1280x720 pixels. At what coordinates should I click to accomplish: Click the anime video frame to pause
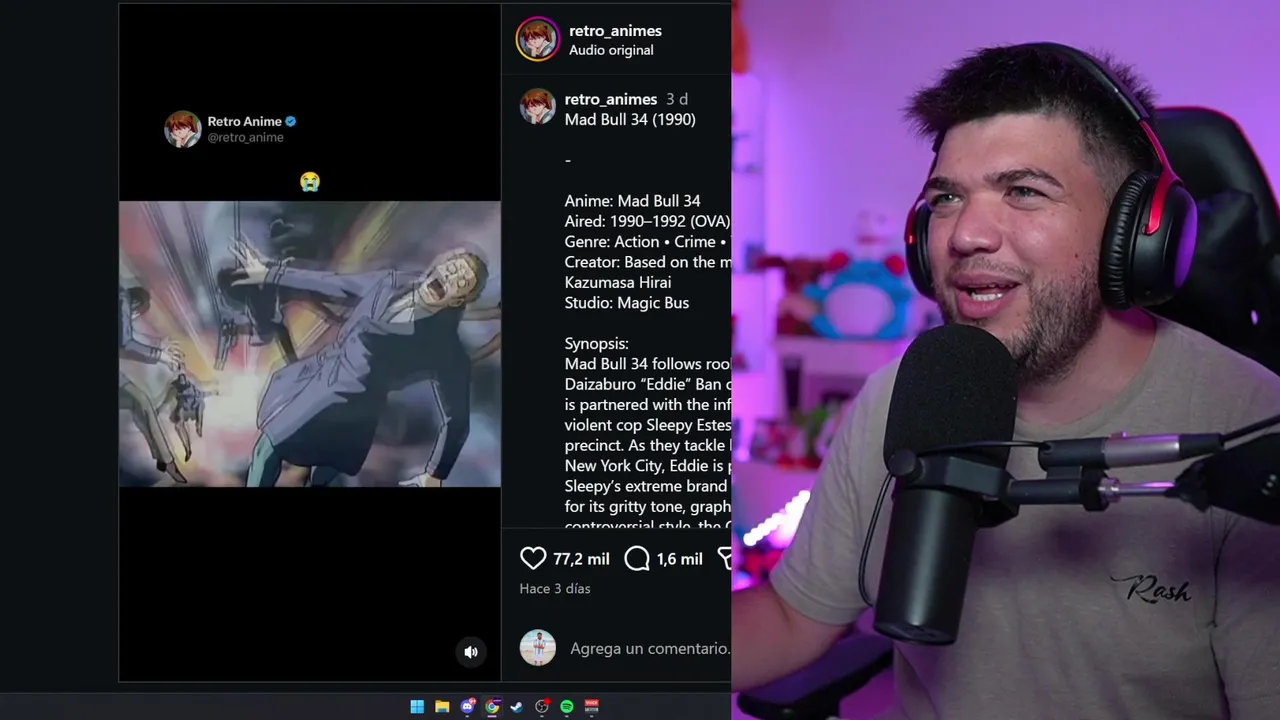(310, 344)
